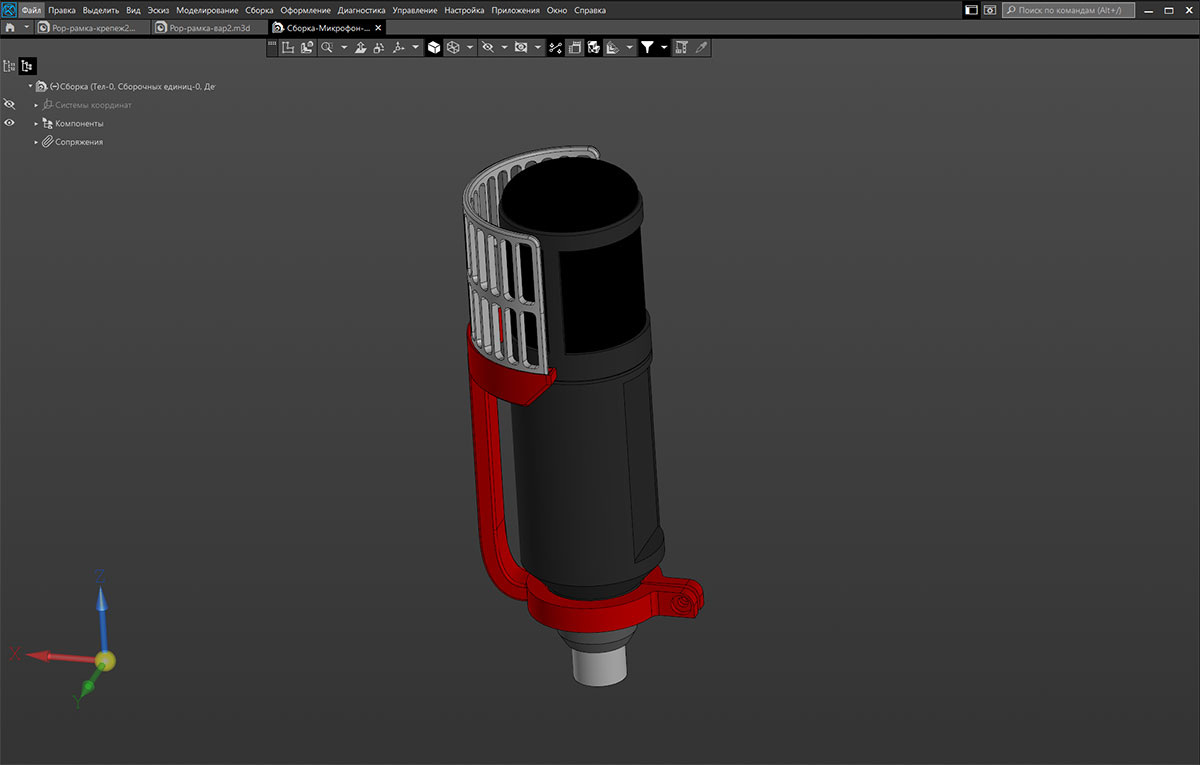Select shaded solid cube display mode
Viewport: 1200px width, 765px height.
434,47
